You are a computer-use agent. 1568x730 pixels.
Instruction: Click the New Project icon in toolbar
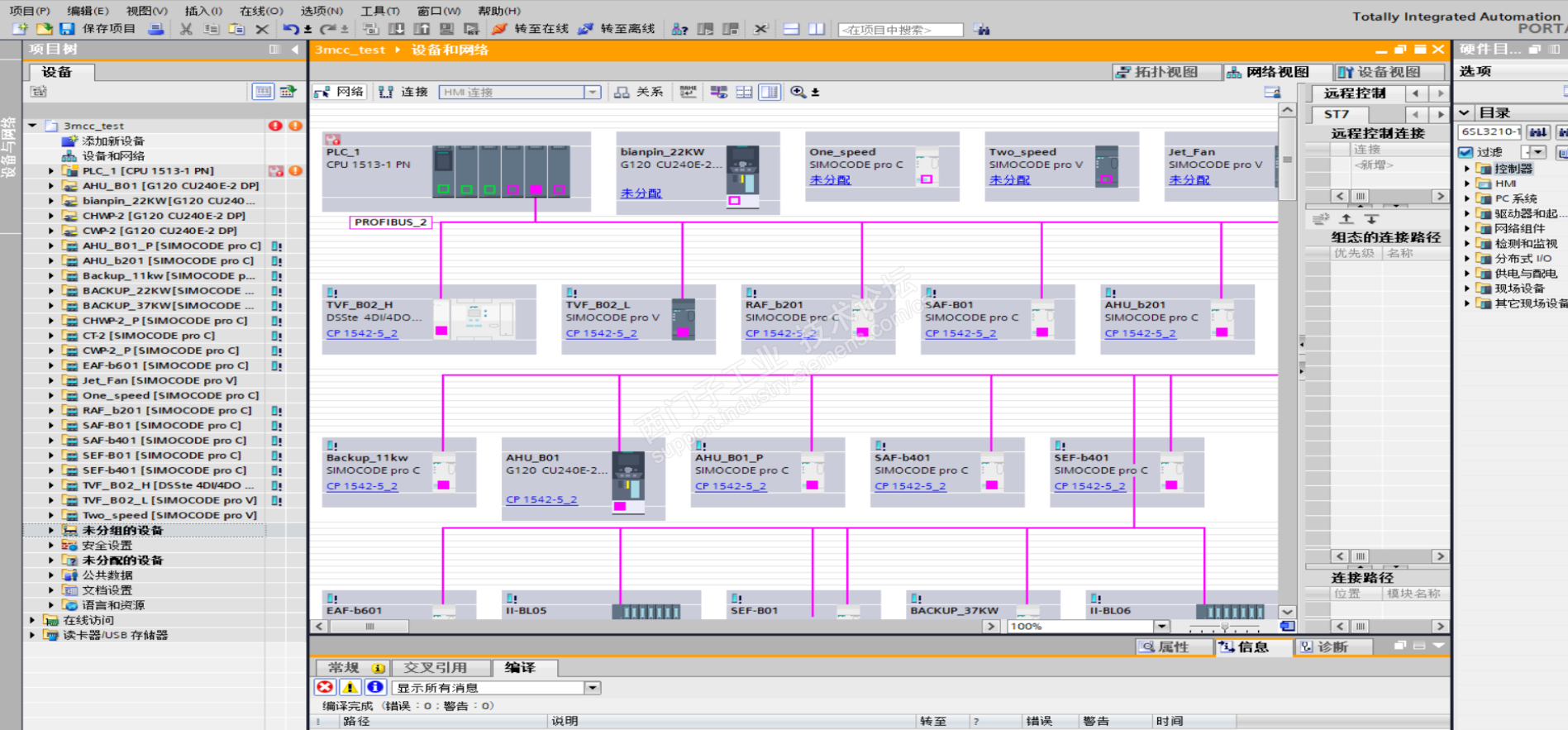tap(19, 29)
